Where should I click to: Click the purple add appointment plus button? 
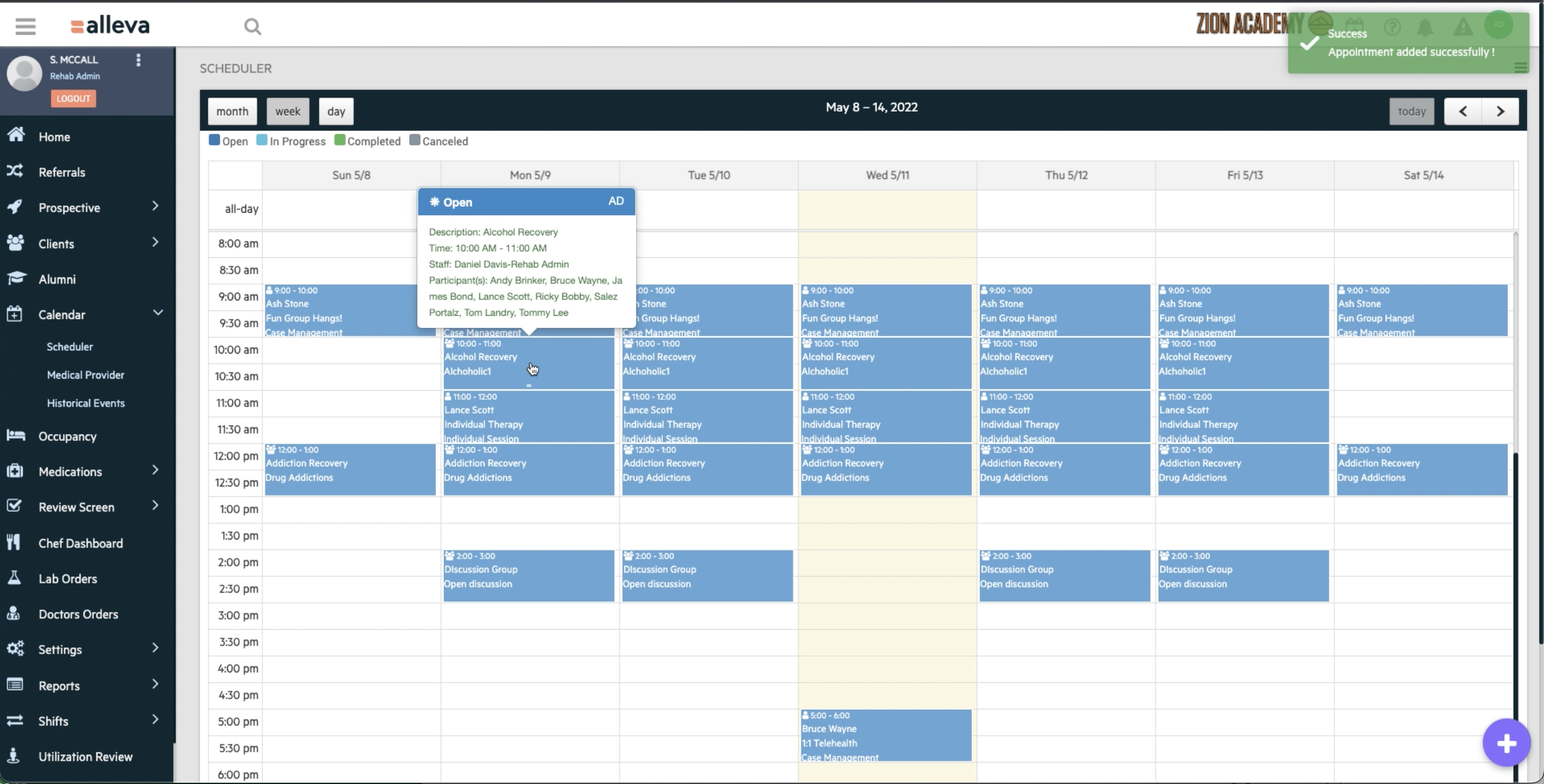click(1506, 743)
